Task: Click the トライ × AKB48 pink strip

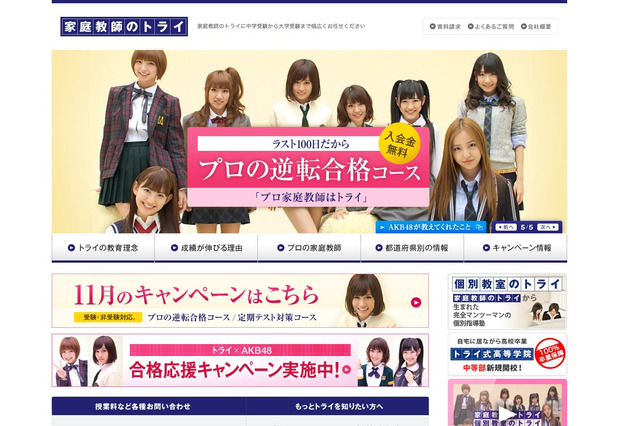Action: [240, 350]
